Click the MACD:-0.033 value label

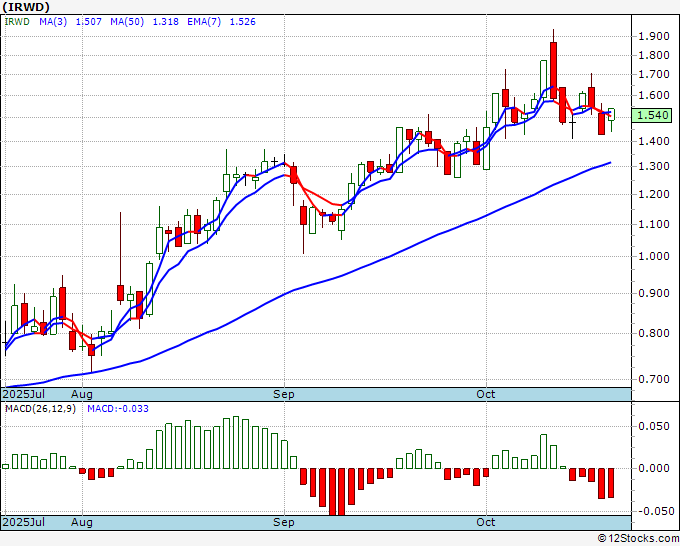coord(118,409)
